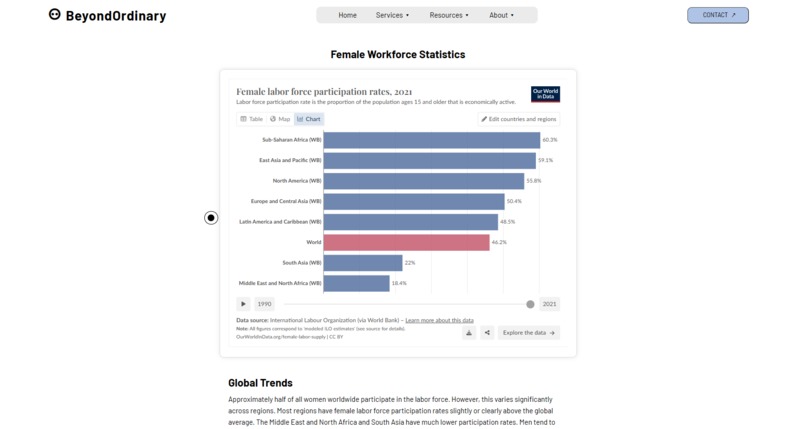
Task: Click the Explore the data button
Action: tap(529, 333)
